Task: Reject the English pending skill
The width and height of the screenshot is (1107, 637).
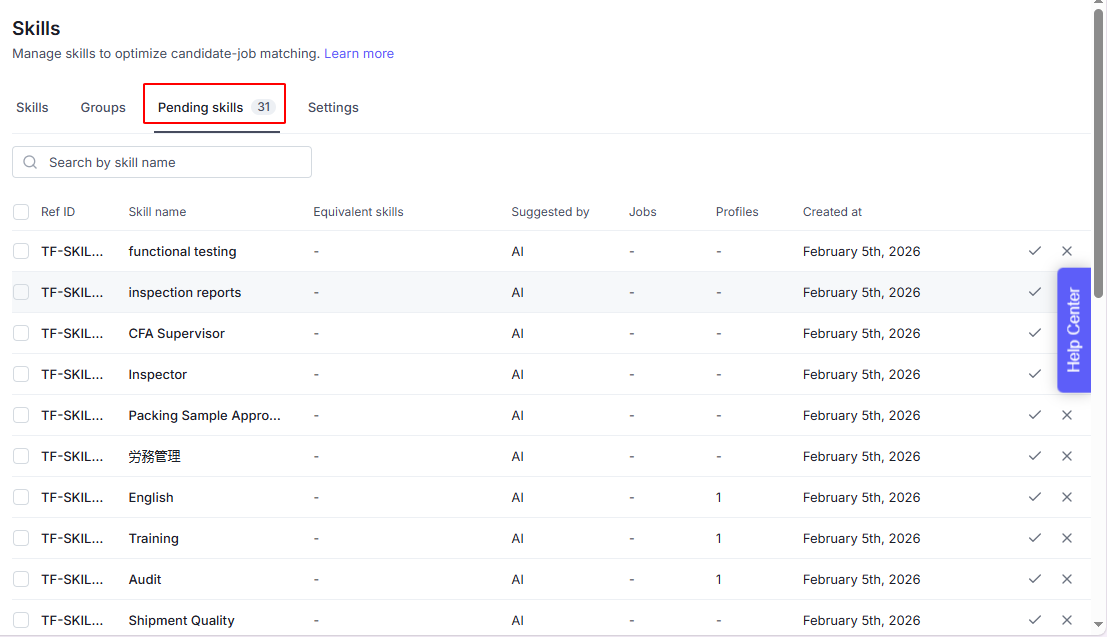Action: pos(1067,497)
